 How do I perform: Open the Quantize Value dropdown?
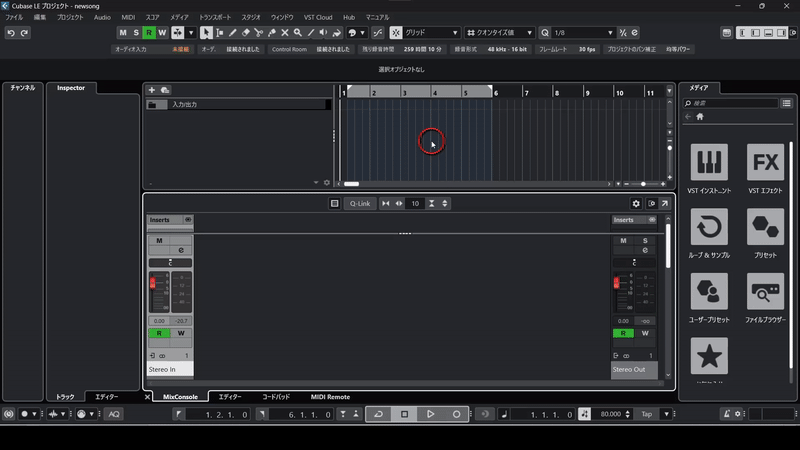[499, 33]
